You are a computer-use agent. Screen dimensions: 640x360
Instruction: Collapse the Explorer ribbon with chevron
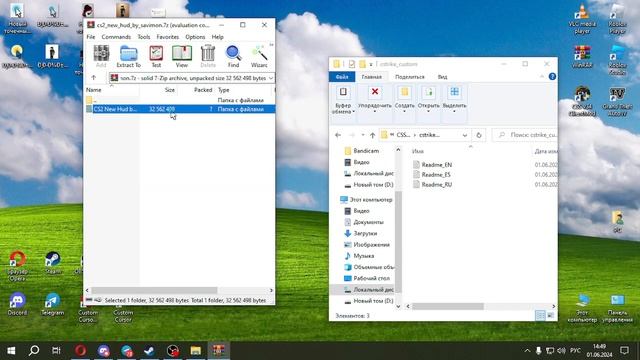tap(542, 77)
